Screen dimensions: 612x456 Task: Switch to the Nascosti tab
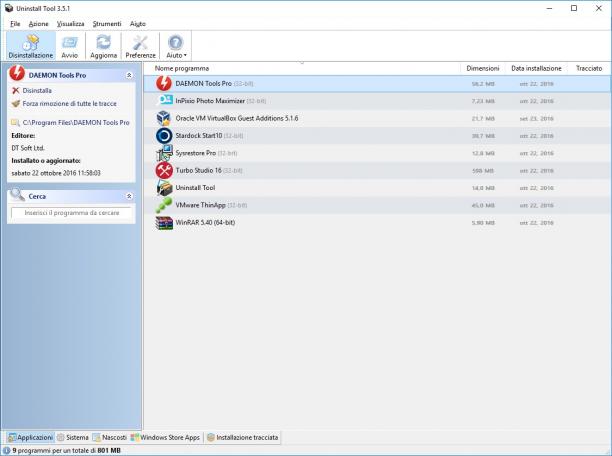tap(110, 437)
